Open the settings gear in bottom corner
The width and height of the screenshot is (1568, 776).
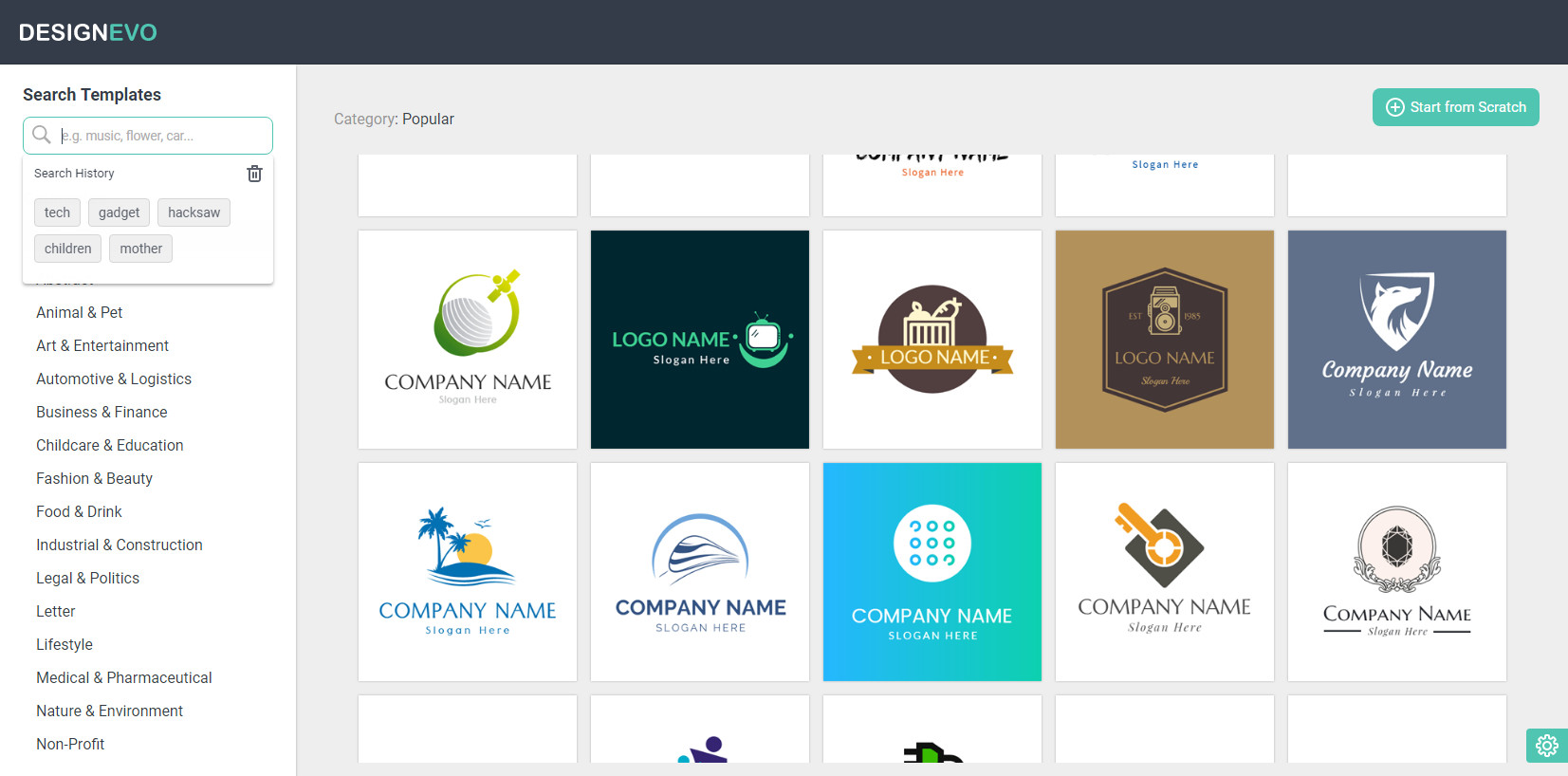[x=1546, y=746]
